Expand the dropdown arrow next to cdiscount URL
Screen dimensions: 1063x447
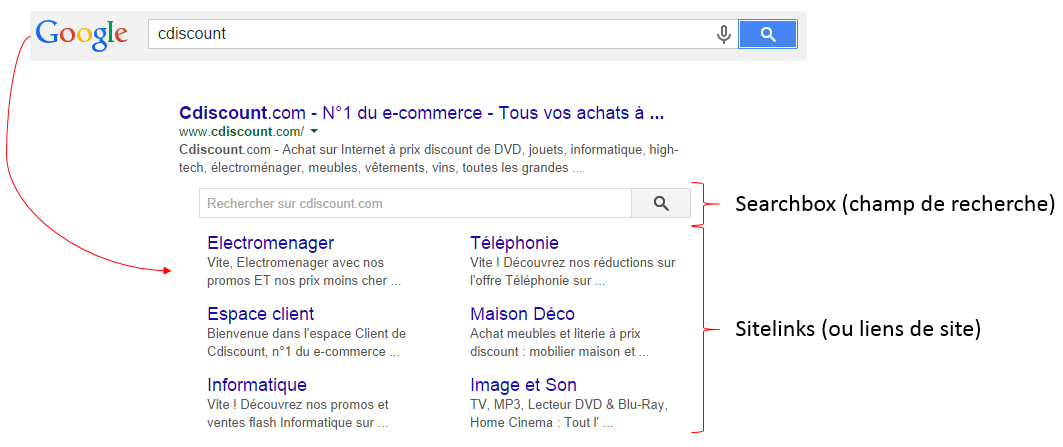click(x=314, y=131)
